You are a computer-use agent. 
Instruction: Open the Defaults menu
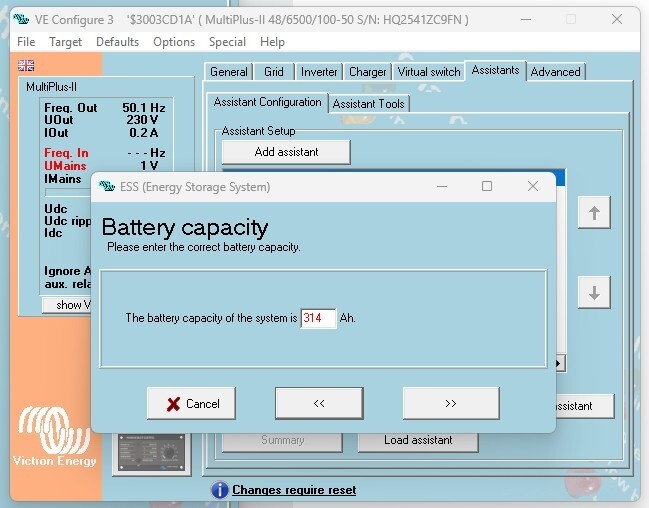tap(118, 42)
